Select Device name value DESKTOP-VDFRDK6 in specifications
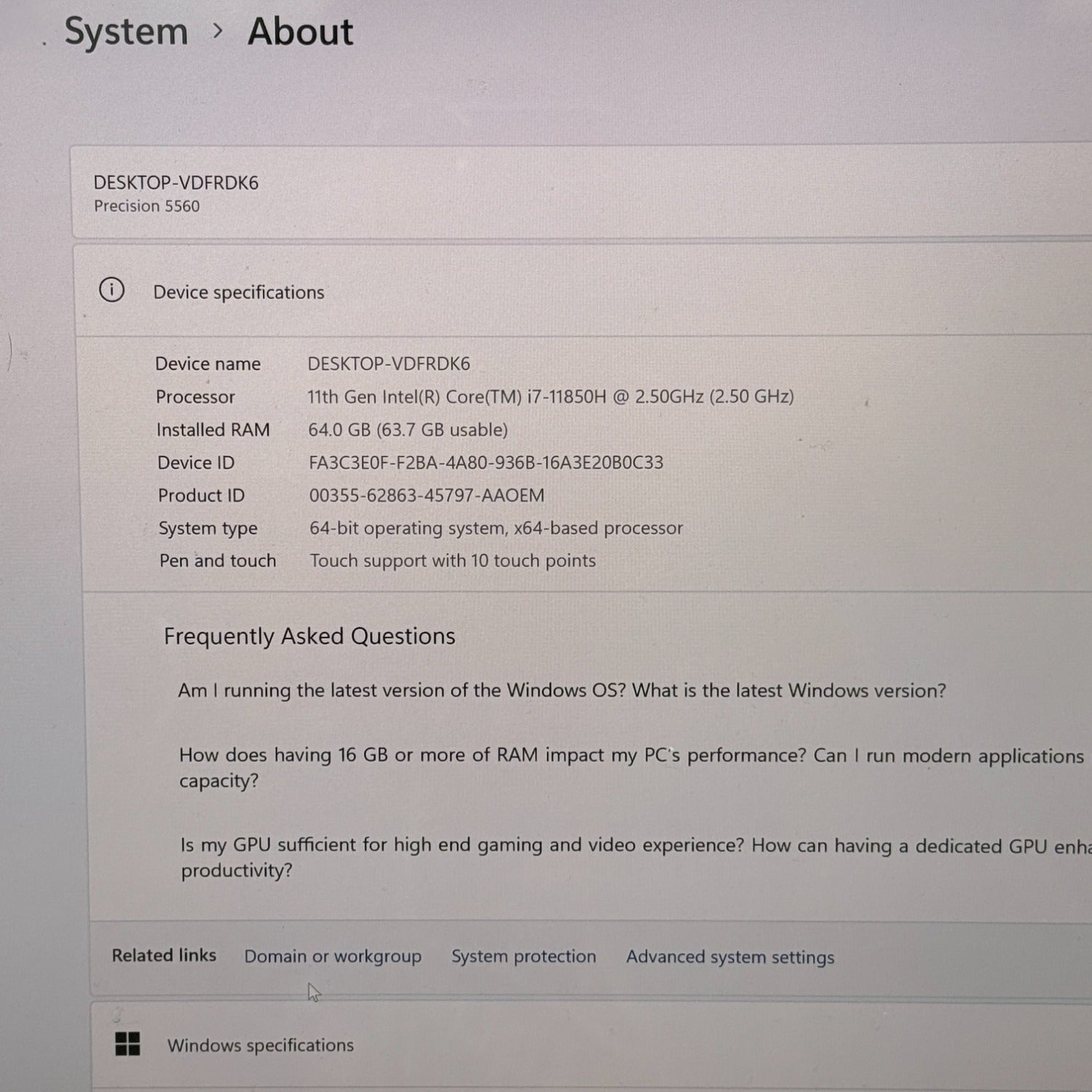 [389, 363]
